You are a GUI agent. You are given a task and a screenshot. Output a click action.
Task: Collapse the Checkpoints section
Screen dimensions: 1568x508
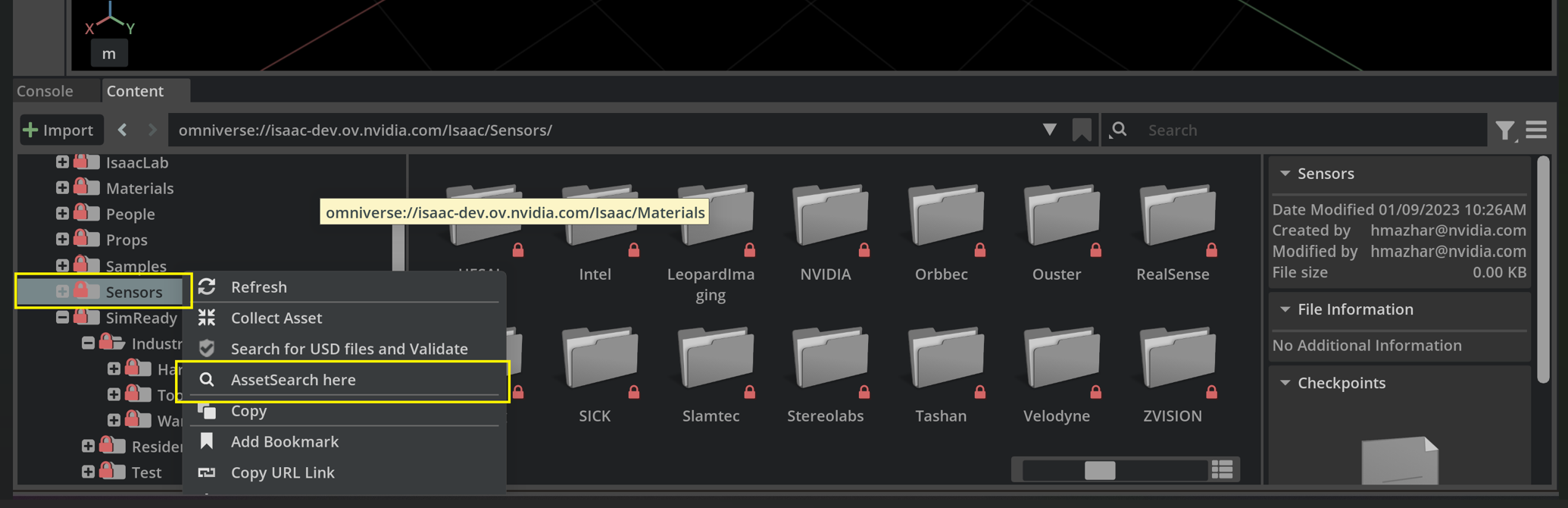1285,383
